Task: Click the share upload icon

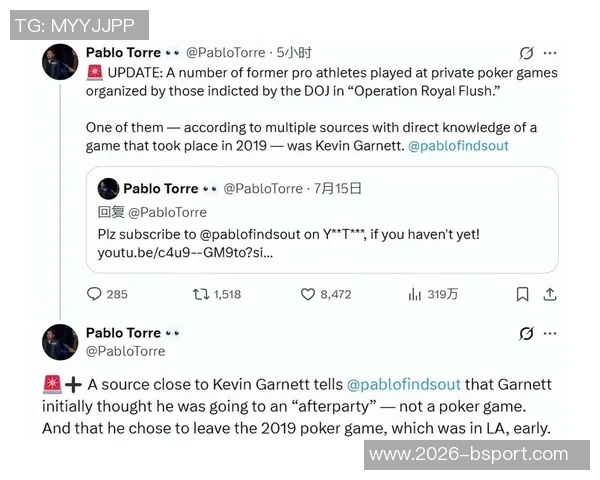Action: click(549, 294)
